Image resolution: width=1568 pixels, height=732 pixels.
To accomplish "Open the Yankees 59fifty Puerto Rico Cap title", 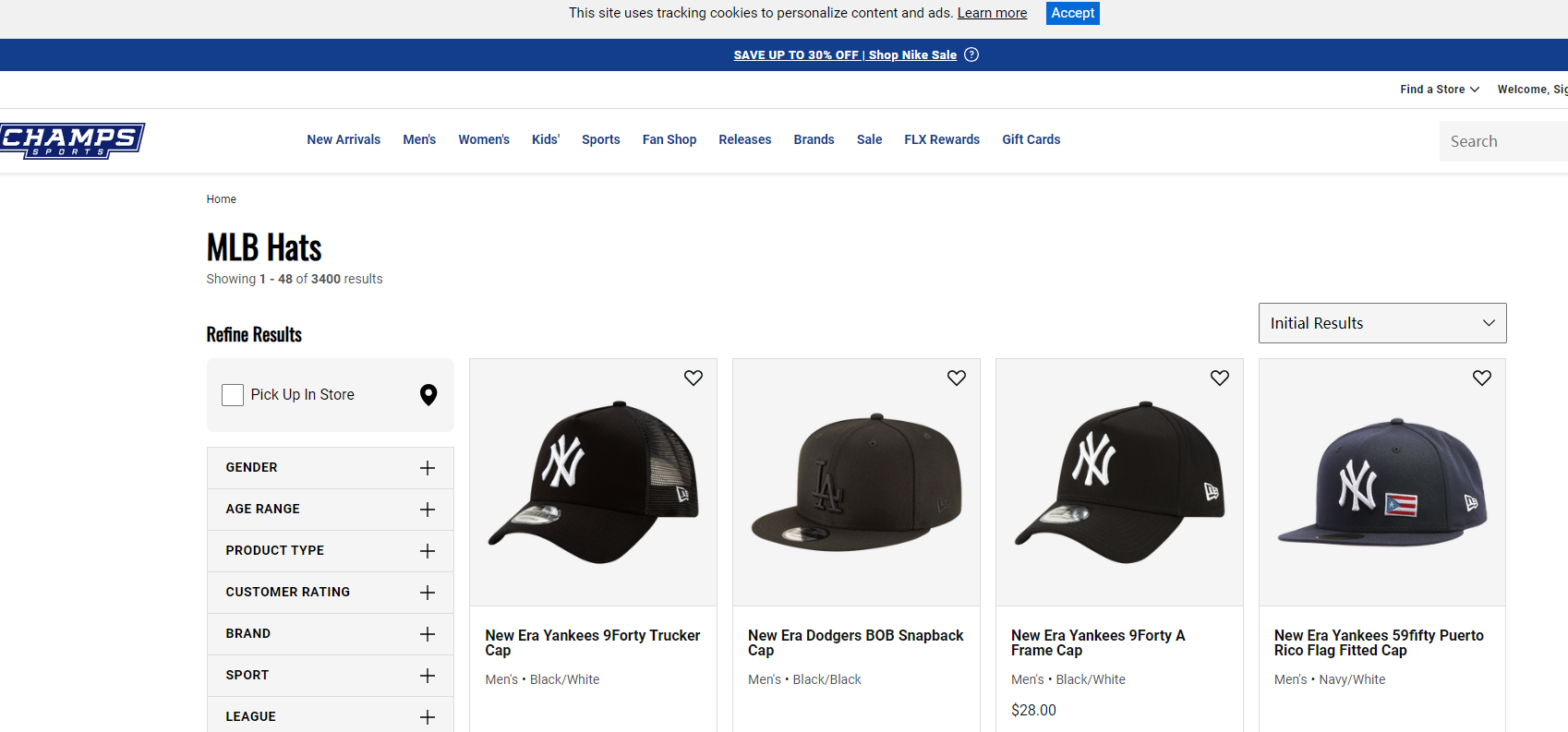I will 1379,642.
